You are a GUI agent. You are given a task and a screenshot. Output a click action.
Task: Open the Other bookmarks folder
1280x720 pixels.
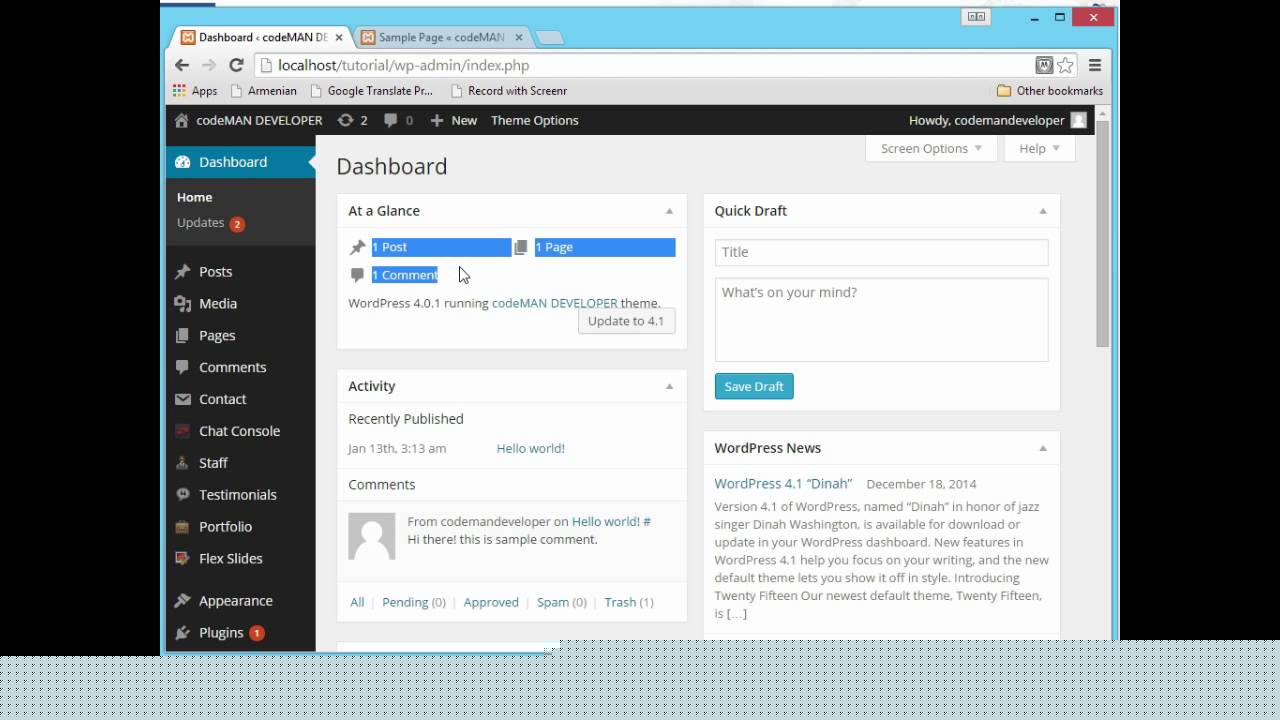(1050, 90)
